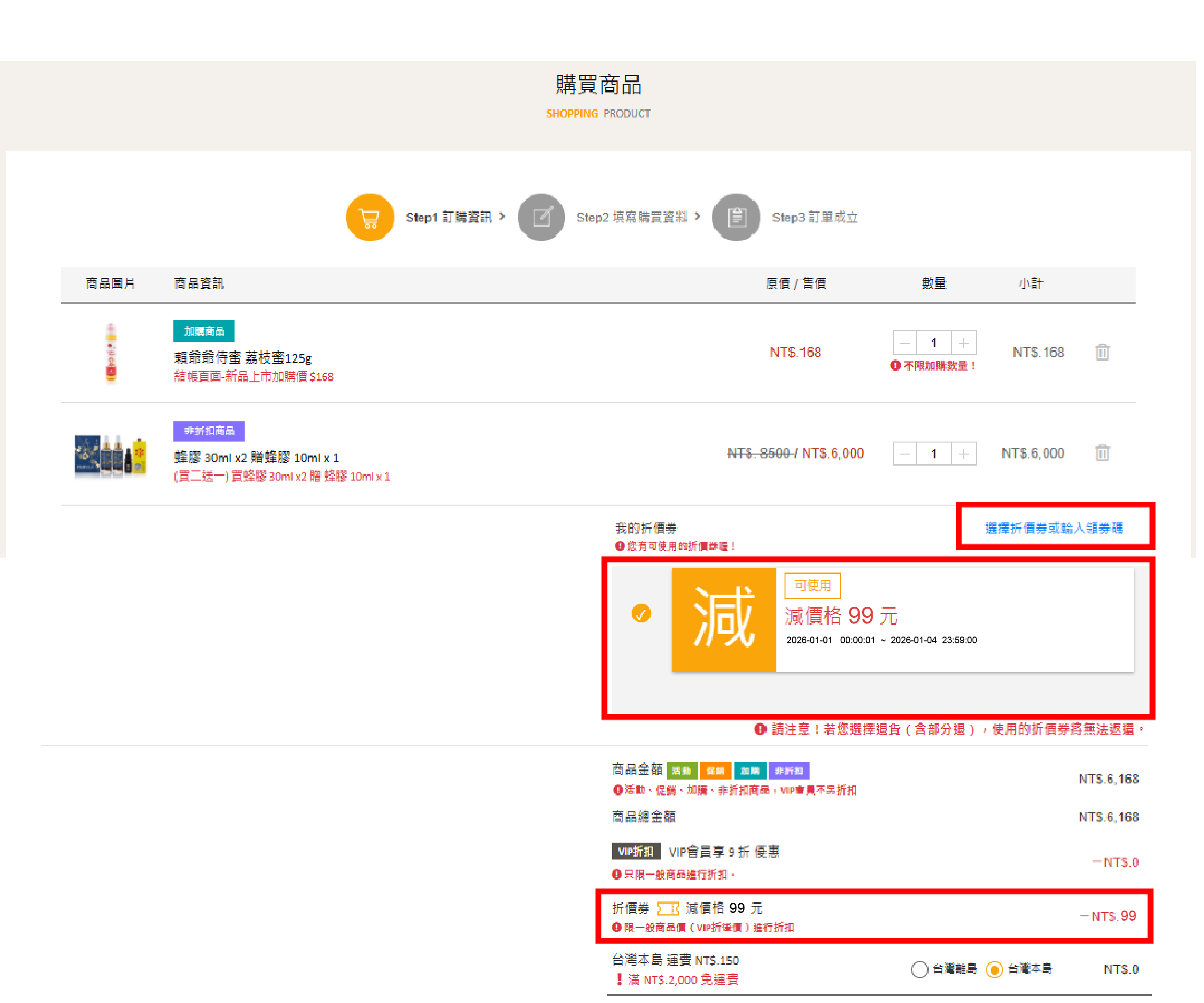This screenshot has width=1204, height=1003.
Task: Open the 蜂膠 30ml x2 贈蜂膠 product name
Action: pyautogui.click(x=256, y=457)
